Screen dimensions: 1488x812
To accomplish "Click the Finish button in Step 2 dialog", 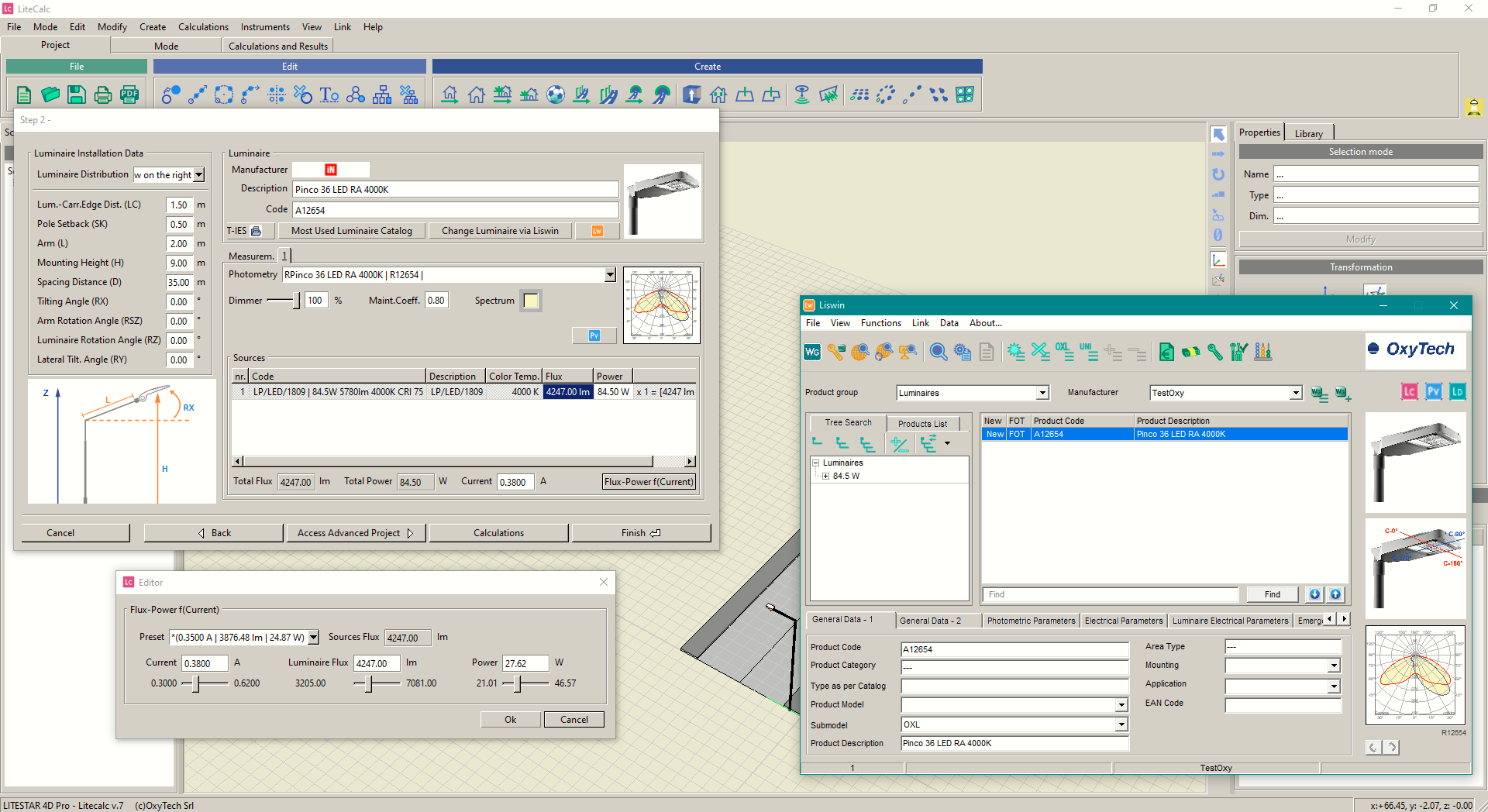I will 641,533.
